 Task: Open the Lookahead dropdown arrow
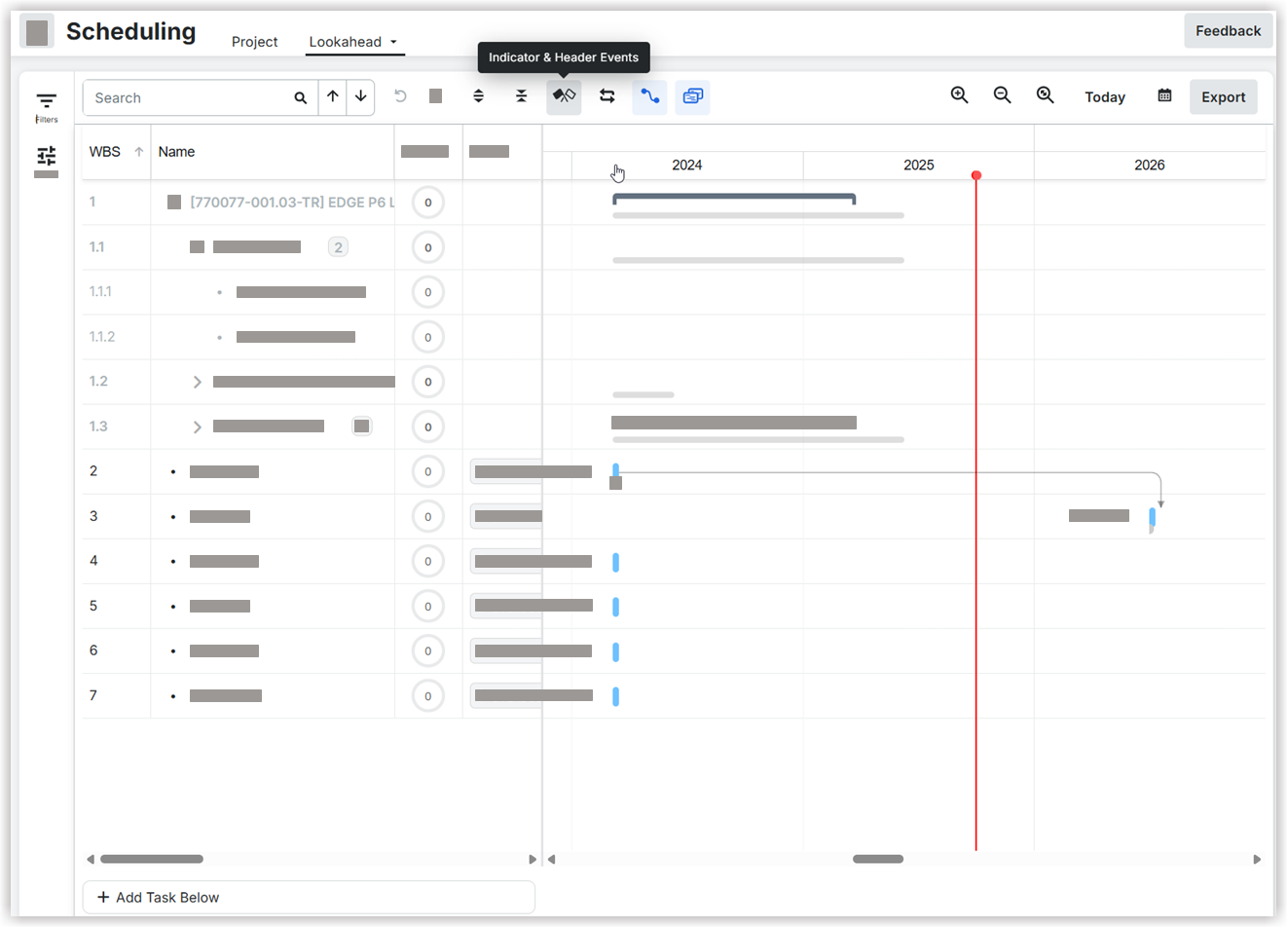pos(393,42)
